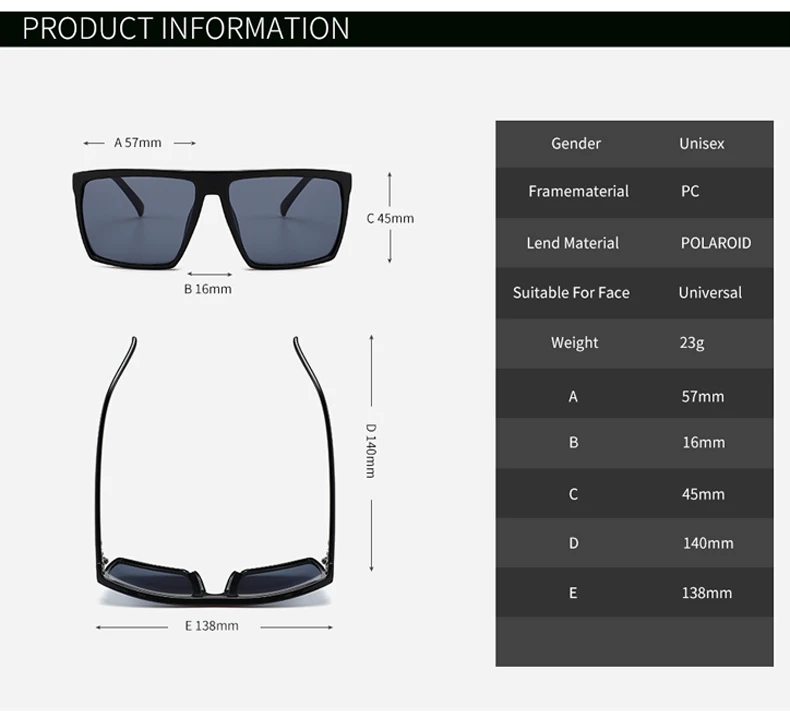
Task: Select the Weight table cell
Action: click(x=574, y=343)
